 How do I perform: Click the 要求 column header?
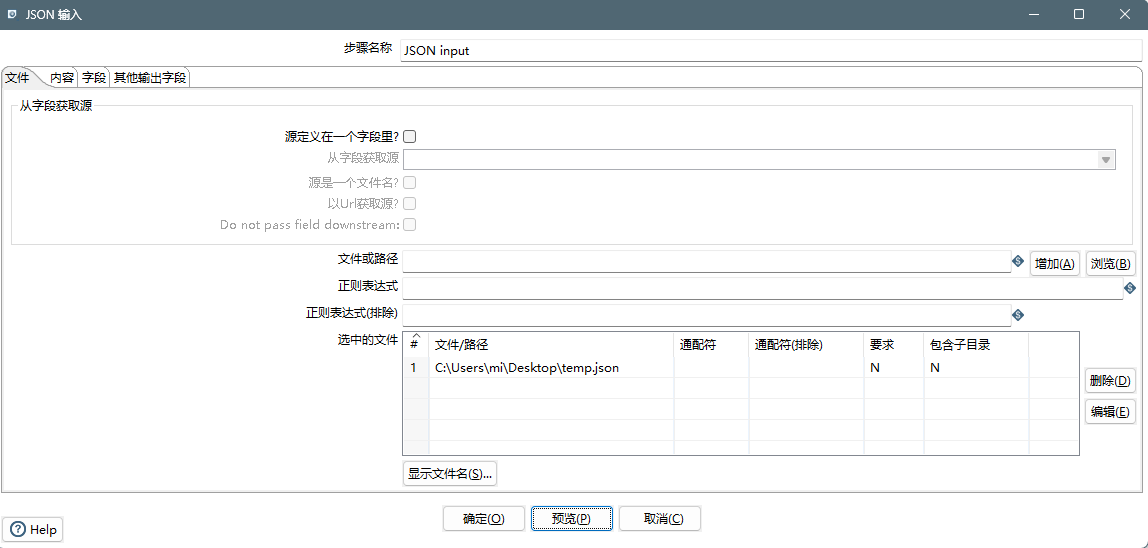(x=893, y=345)
